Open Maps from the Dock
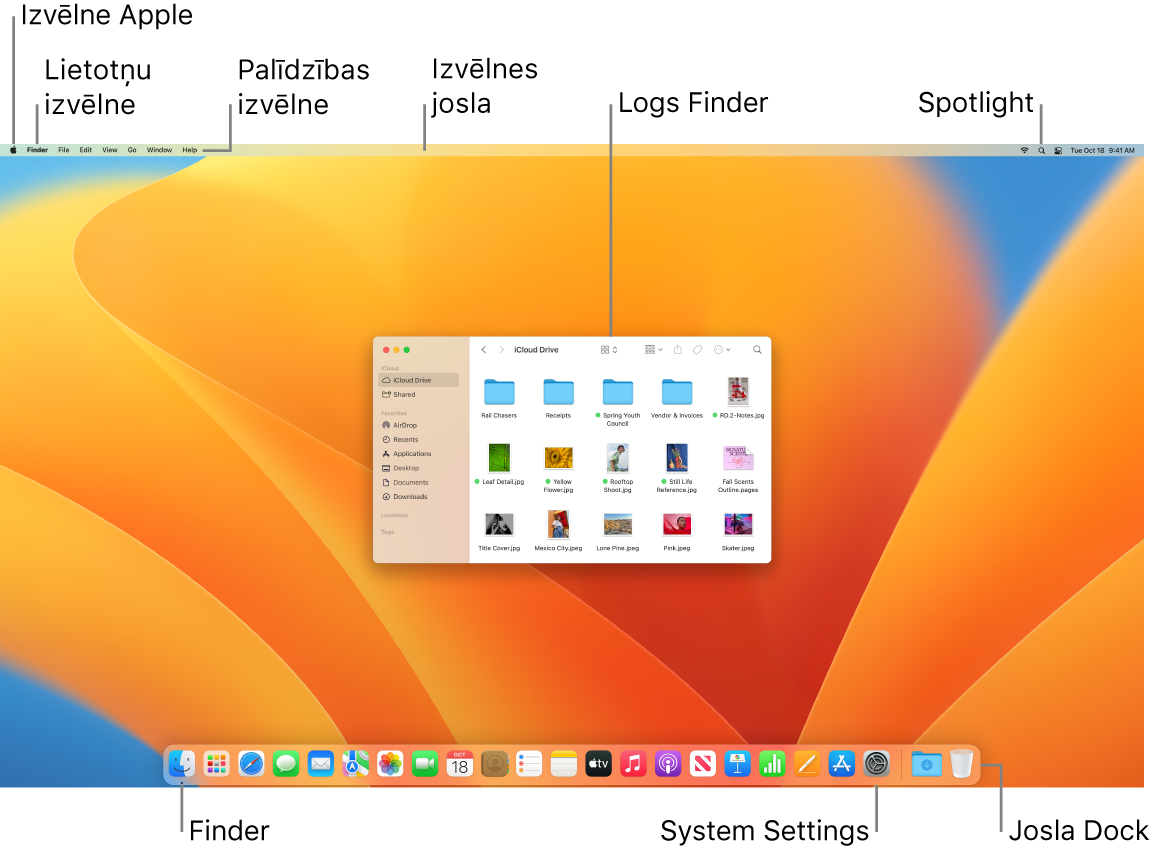Screen dimensions: 1162x854 pyautogui.click(x=356, y=764)
